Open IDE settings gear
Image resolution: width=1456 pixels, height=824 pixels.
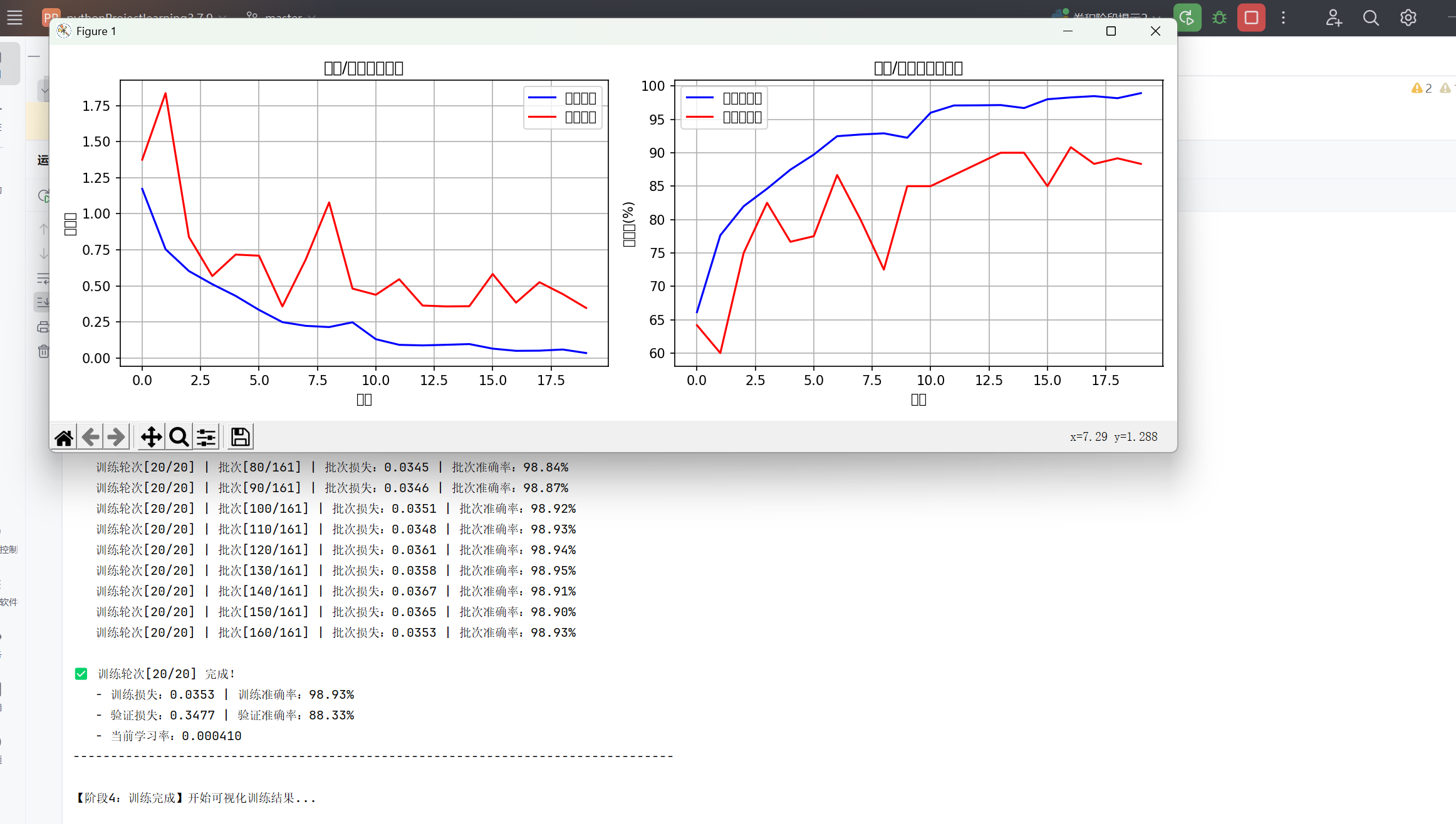(1408, 18)
